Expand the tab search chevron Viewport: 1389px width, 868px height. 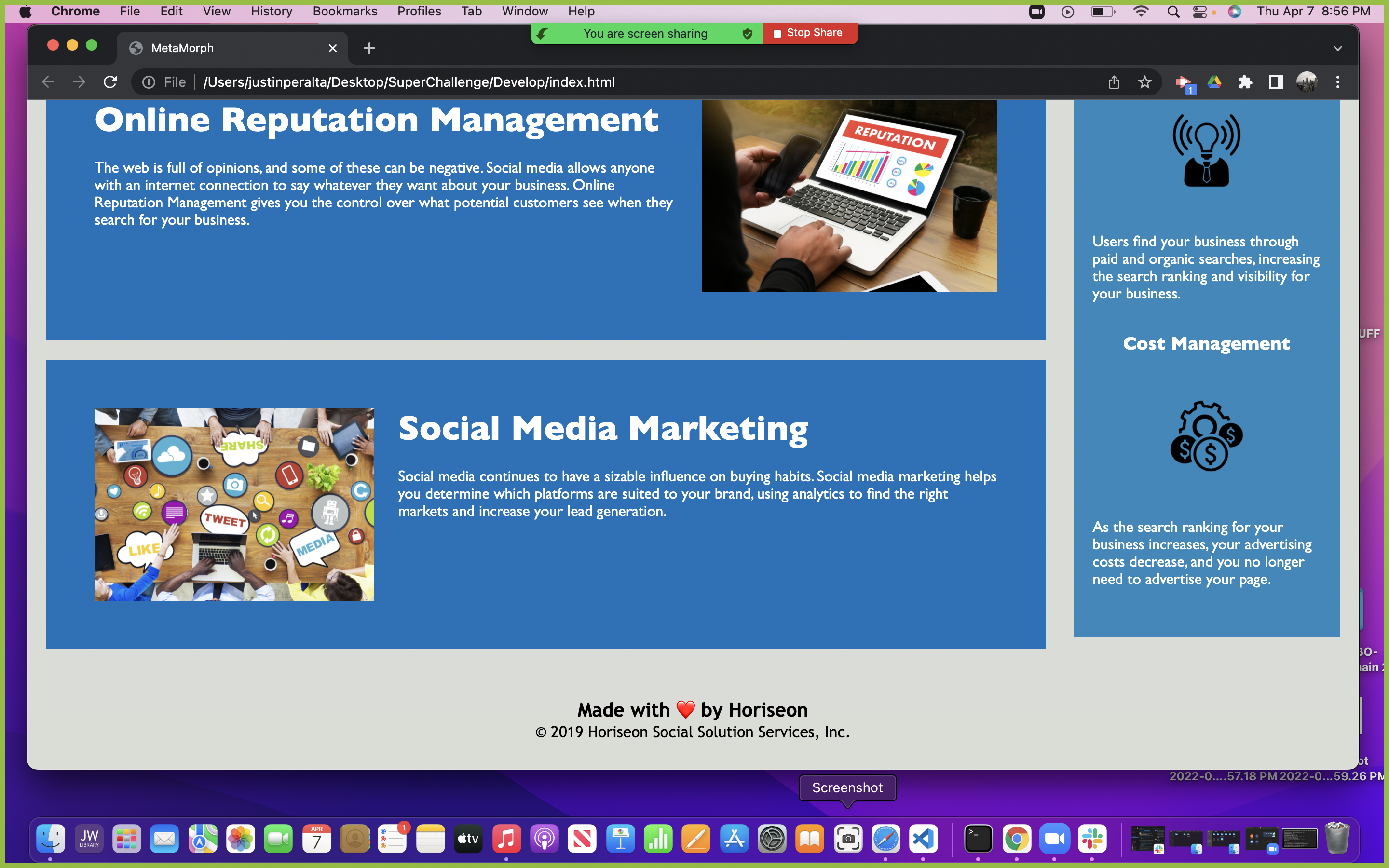point(1337,48)
